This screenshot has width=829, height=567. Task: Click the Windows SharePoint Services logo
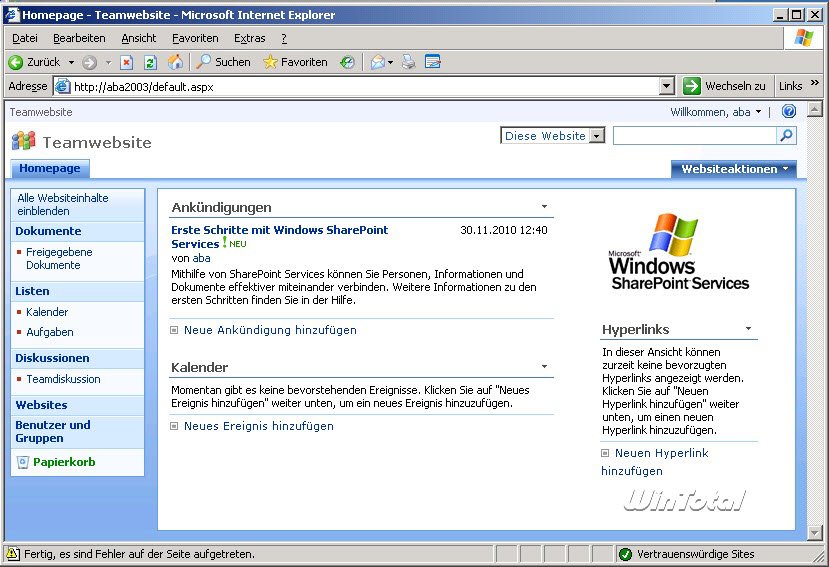pyautogui.click(x=679, y=252)
